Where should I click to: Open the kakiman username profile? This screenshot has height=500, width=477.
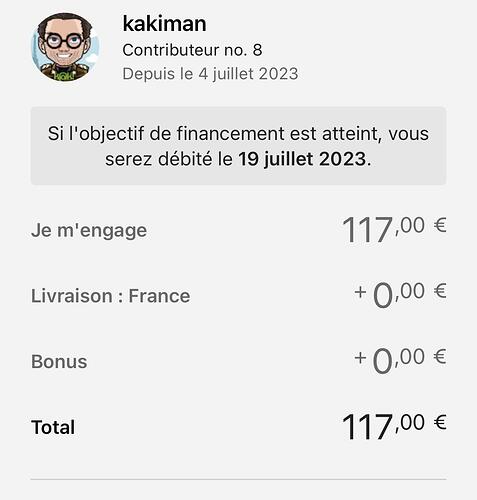pyautogui.click(x=164, y=24)
